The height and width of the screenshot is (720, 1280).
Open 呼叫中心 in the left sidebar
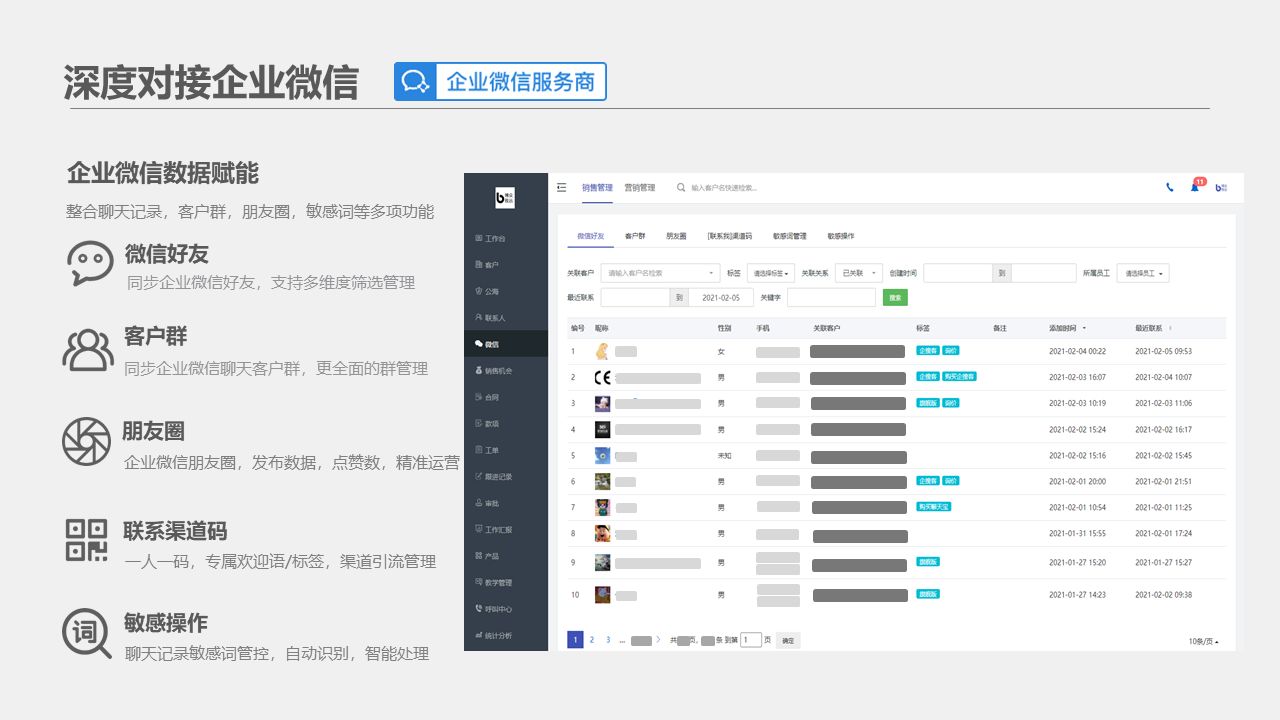(498, 609)
